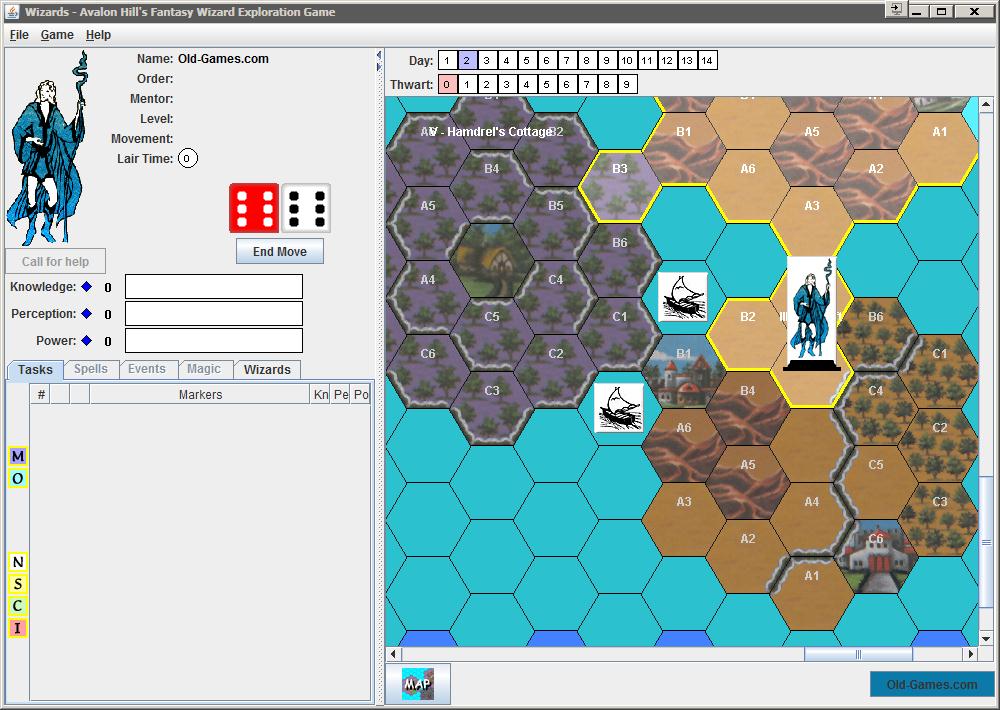1000x710 pixels.
Task: Select Day 2 highlighted box
Action: [x=467, y=61]
